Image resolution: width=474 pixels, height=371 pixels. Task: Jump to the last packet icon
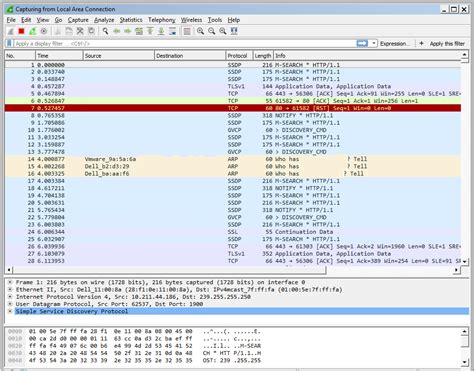pyautogui.click(x=161, y=31)
